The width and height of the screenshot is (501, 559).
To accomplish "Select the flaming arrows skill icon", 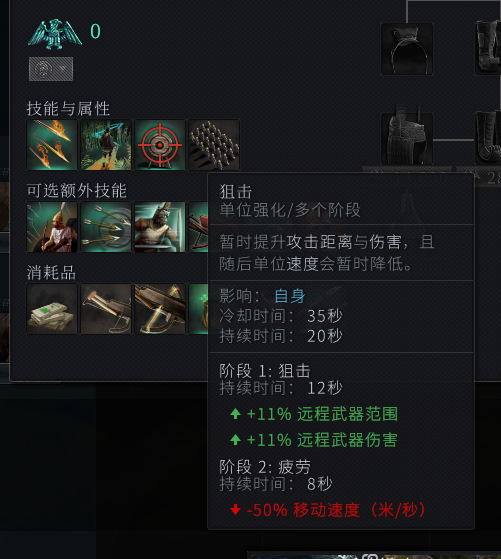I will [x=52, y=145].
